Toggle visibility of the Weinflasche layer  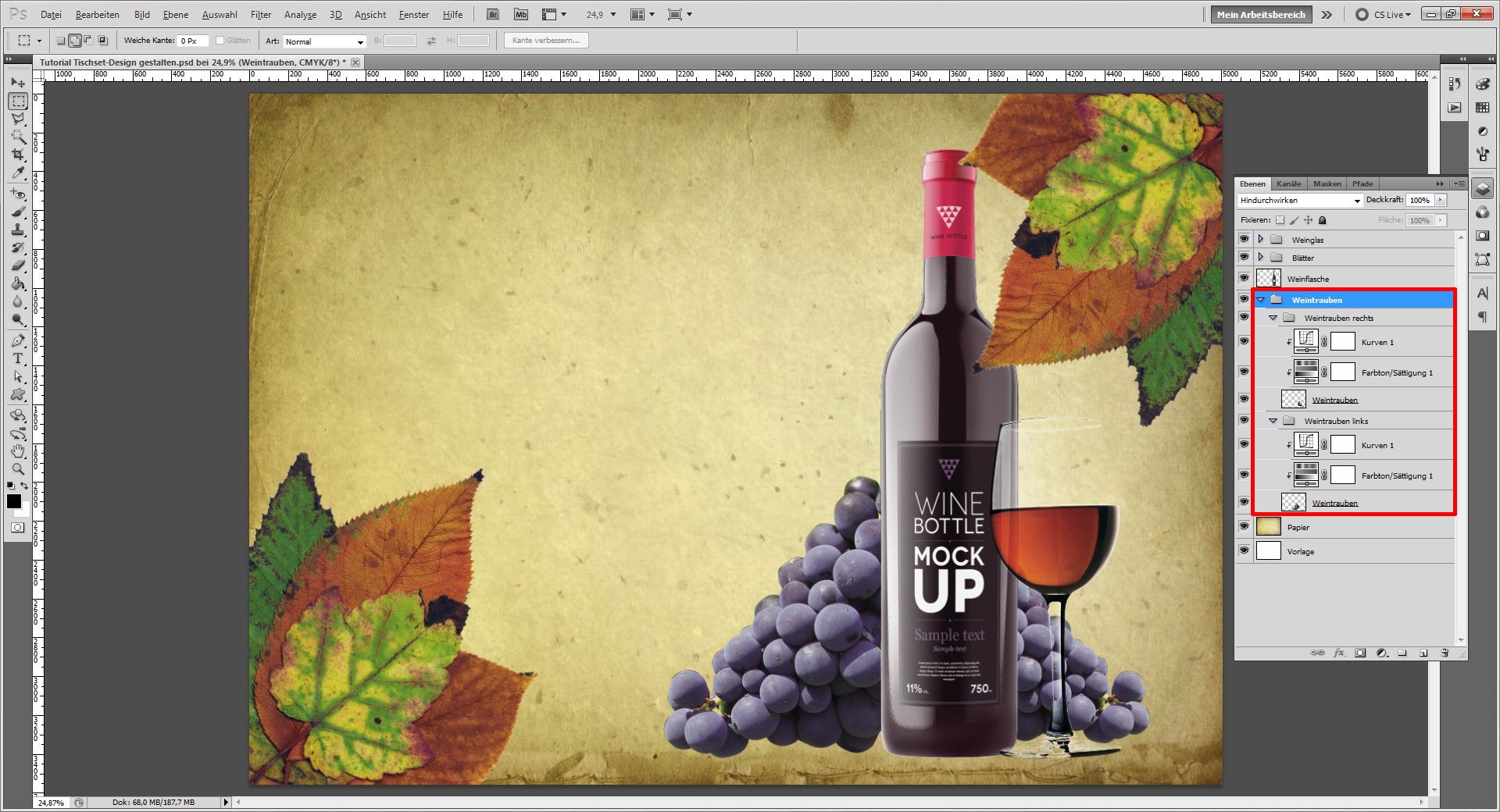1244,278
